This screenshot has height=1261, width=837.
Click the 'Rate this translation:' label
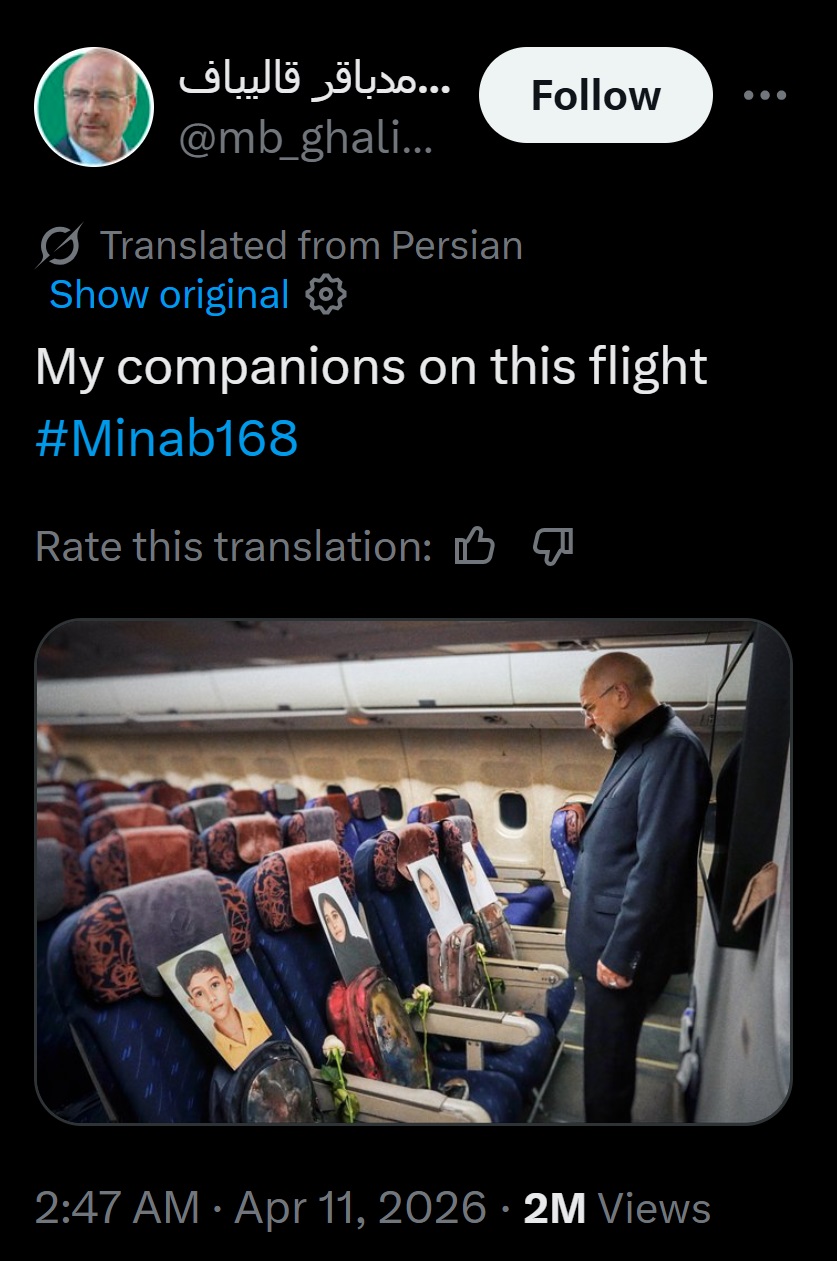click(x=234, y=546)
